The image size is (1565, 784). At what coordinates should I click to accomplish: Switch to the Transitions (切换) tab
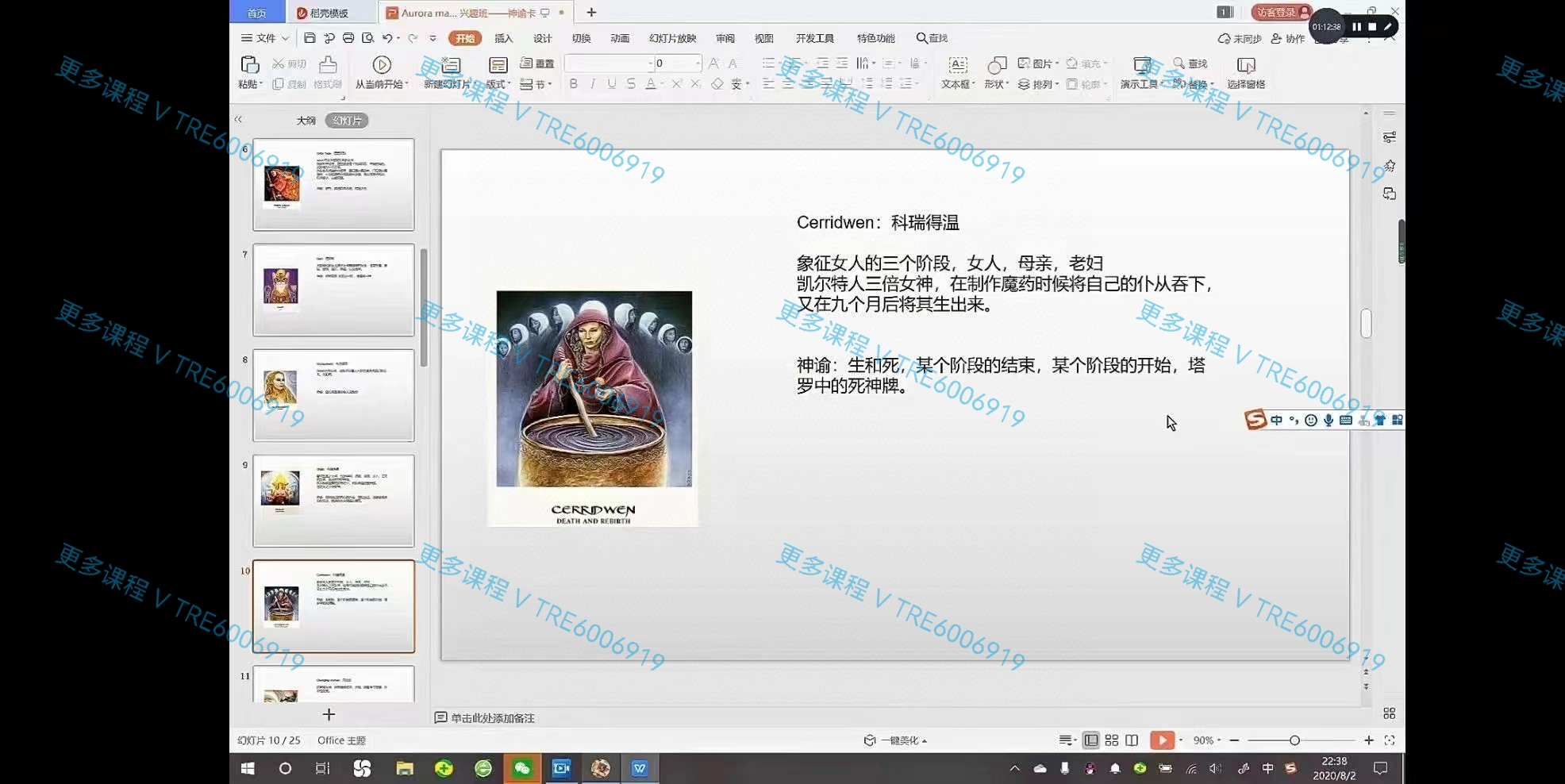(582, 38)
